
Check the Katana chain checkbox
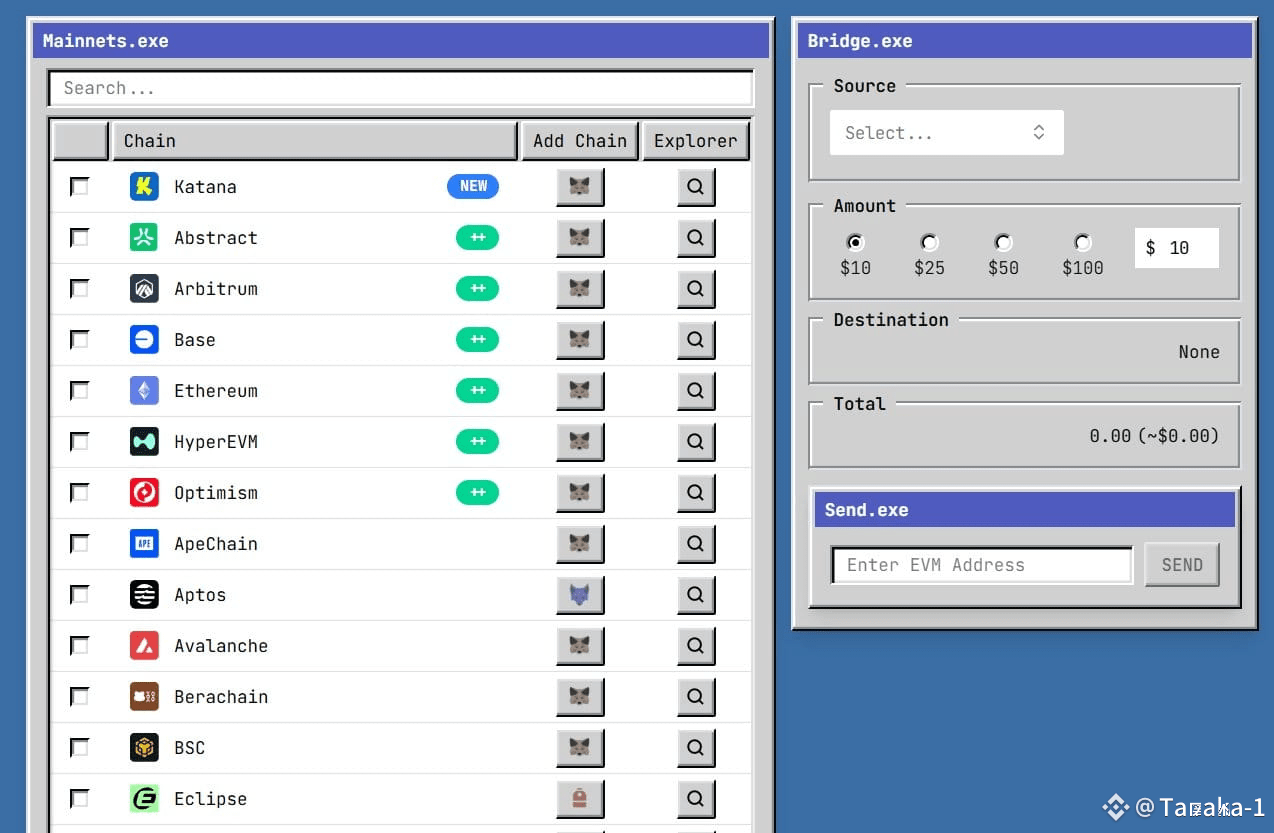79,187
